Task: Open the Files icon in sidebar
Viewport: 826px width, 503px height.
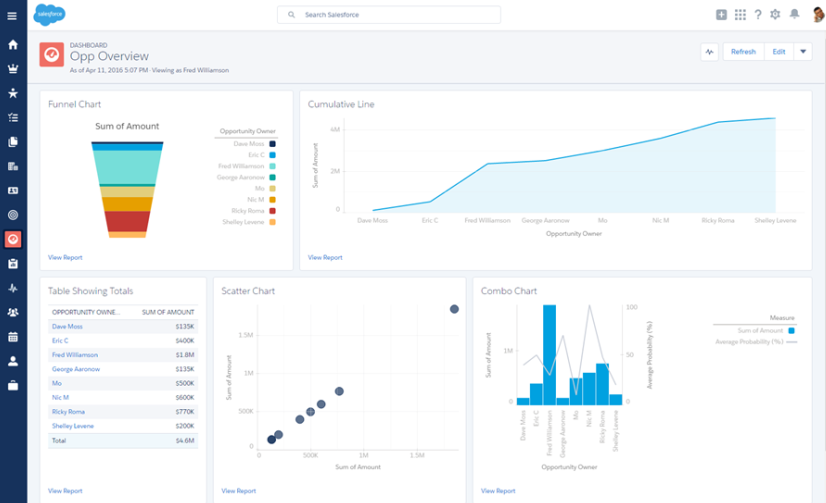Action: pos(13,142)
